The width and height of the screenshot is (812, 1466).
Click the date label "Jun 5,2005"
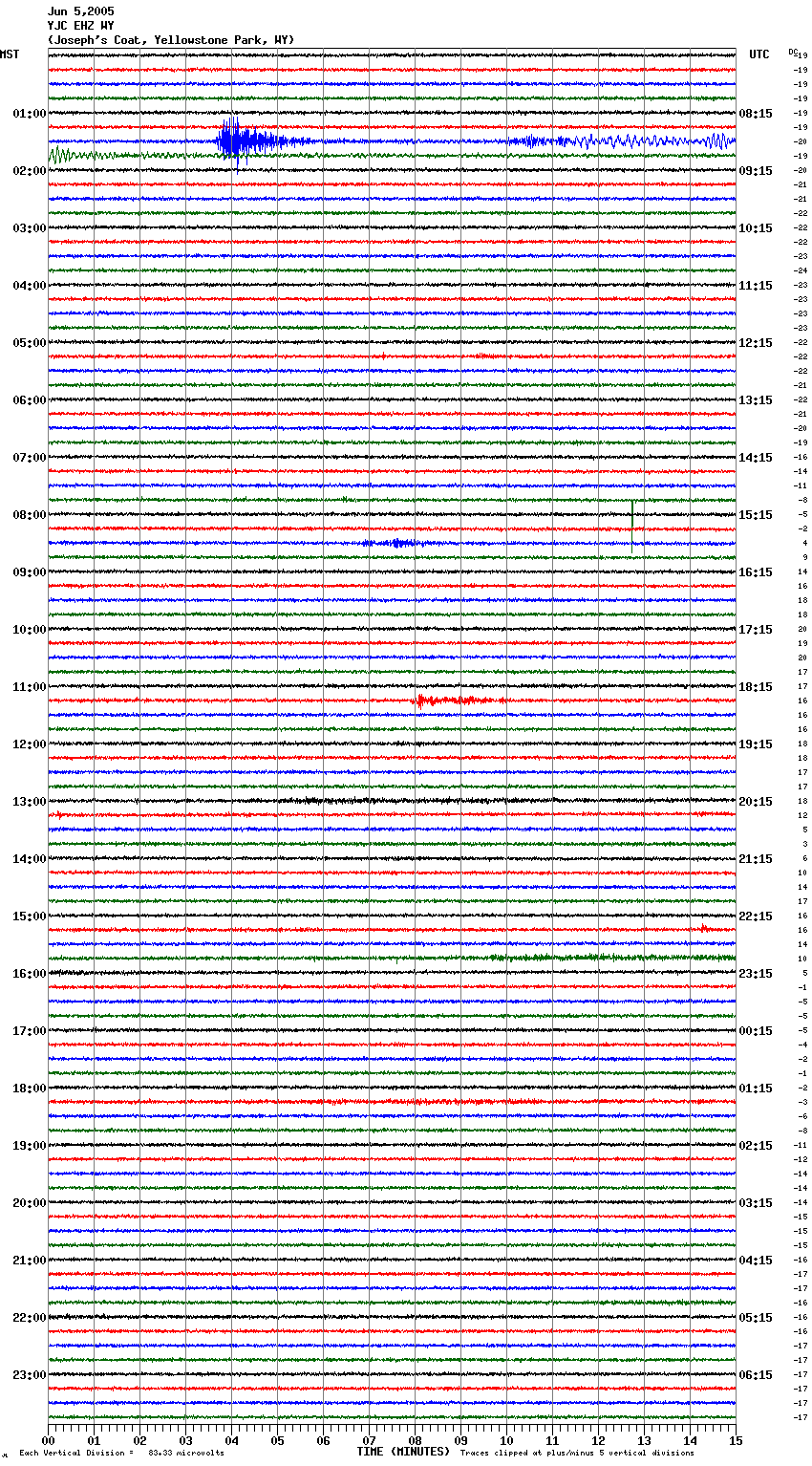pos(80,11)
